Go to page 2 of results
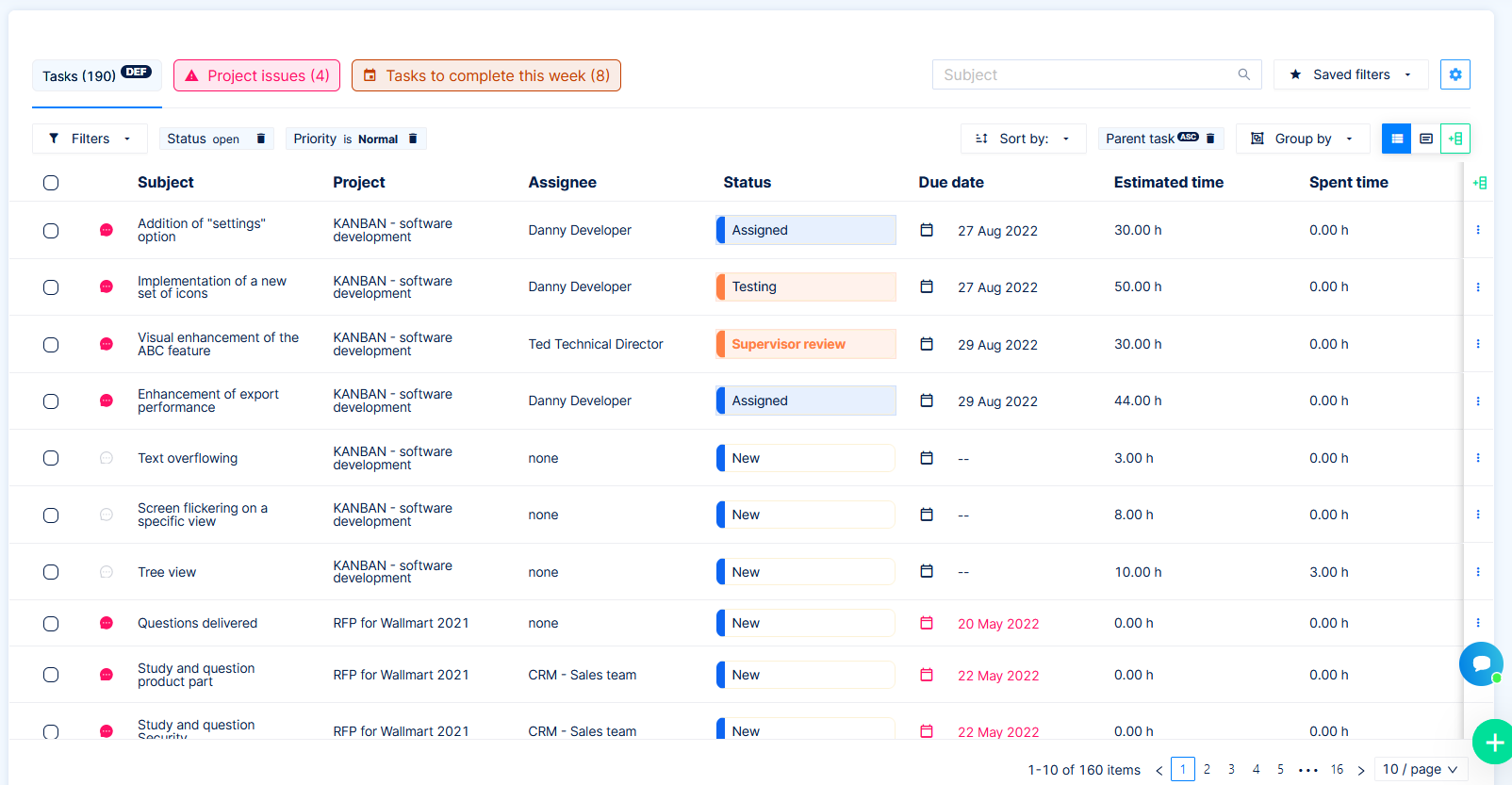Screen dimensions: 1512x785 click(1207, 769)
